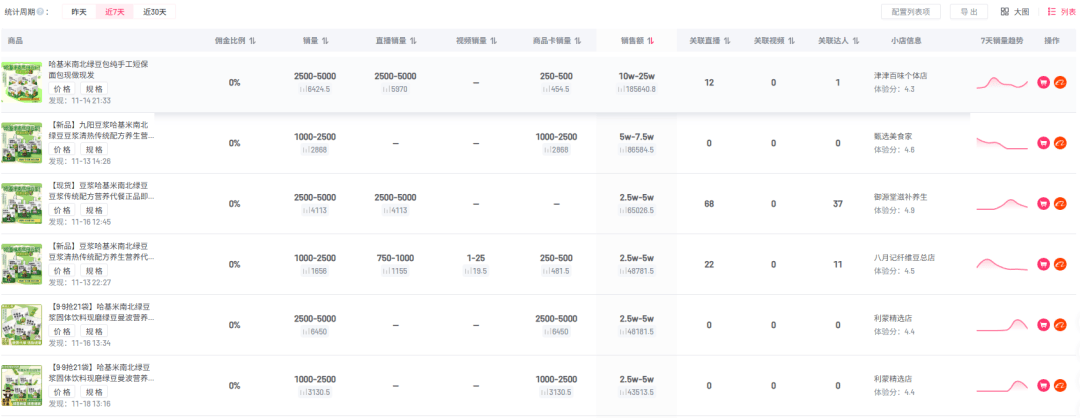Open 7-day sales trend chart of first product
The width and height of the screenshot is (1080, 418).
click(x=1002, y=83)
